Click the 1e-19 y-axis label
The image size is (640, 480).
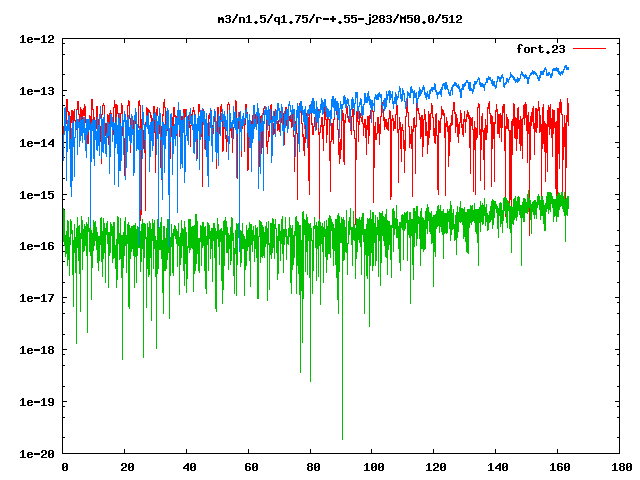[x=37, y=402]
